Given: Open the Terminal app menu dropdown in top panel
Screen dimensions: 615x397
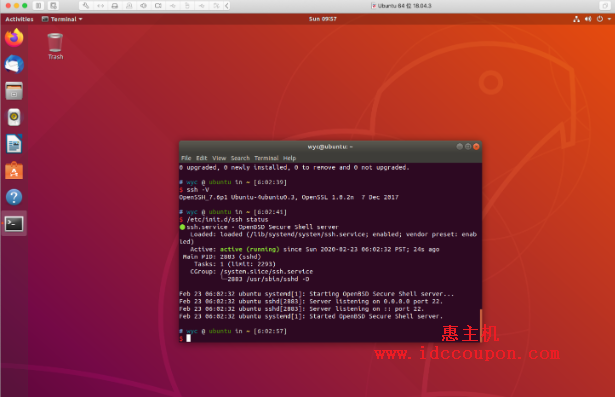Looking at the screenshot, I should click(62, 19).
